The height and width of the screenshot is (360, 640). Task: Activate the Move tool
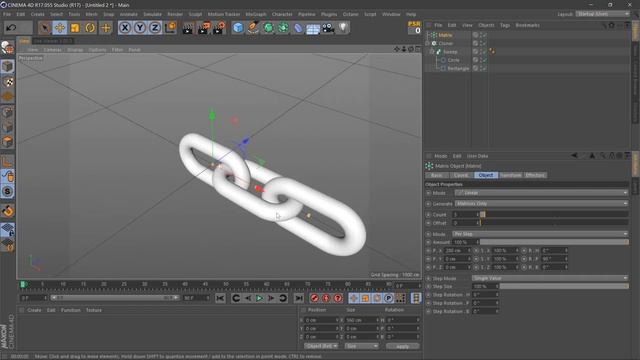point(60,28)
